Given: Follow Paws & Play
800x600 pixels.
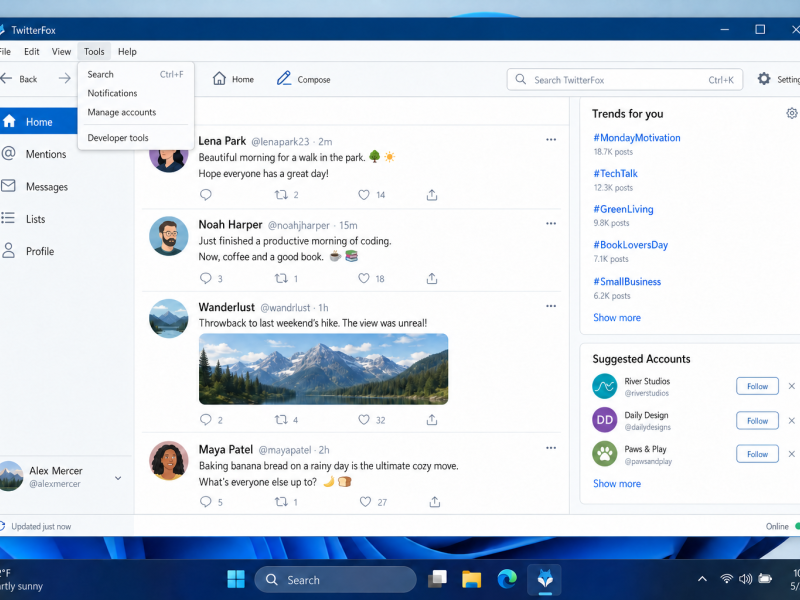Looking at the screenshot, I should (x=757, y=454).
